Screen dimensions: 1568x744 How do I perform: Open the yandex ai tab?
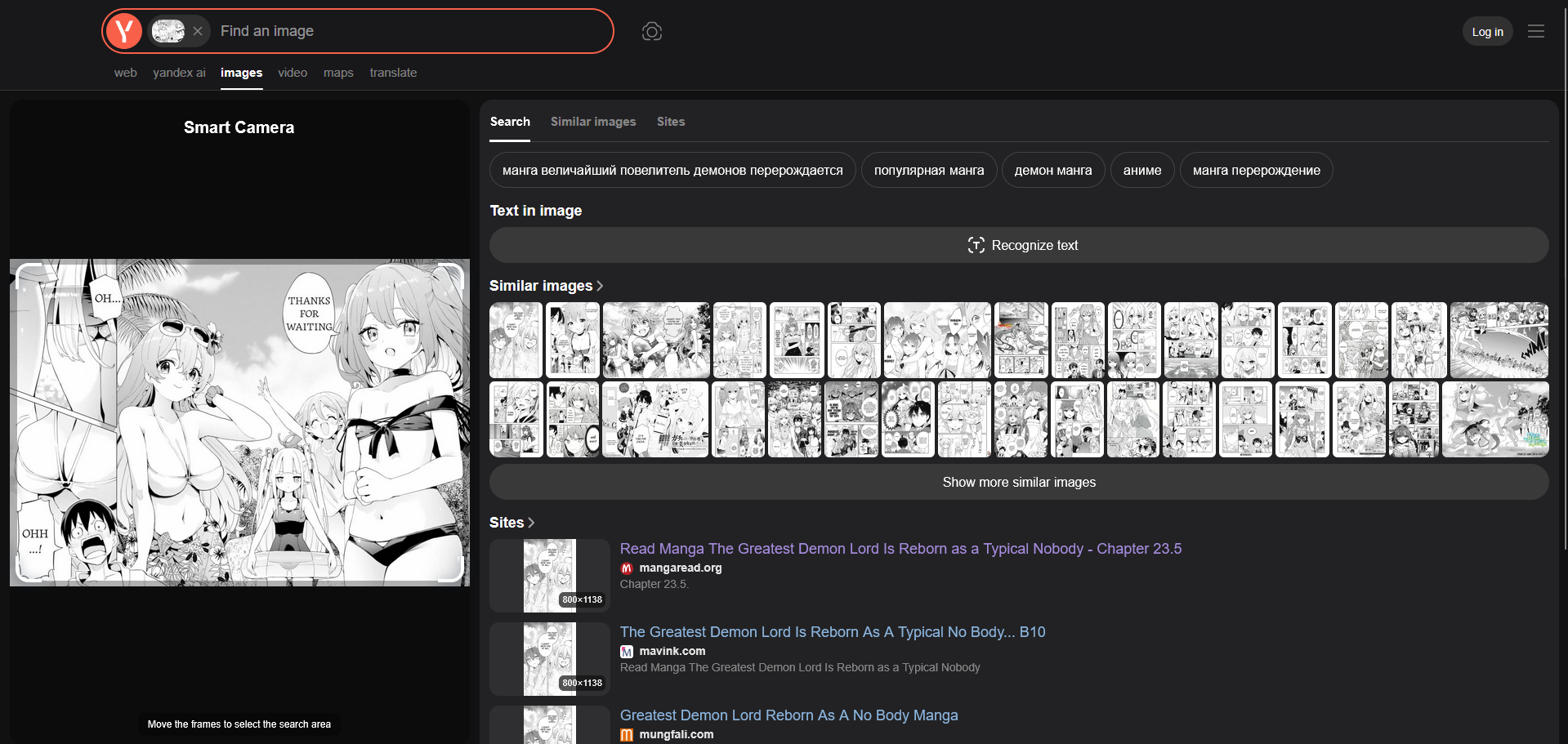click(x=179, y=73)
